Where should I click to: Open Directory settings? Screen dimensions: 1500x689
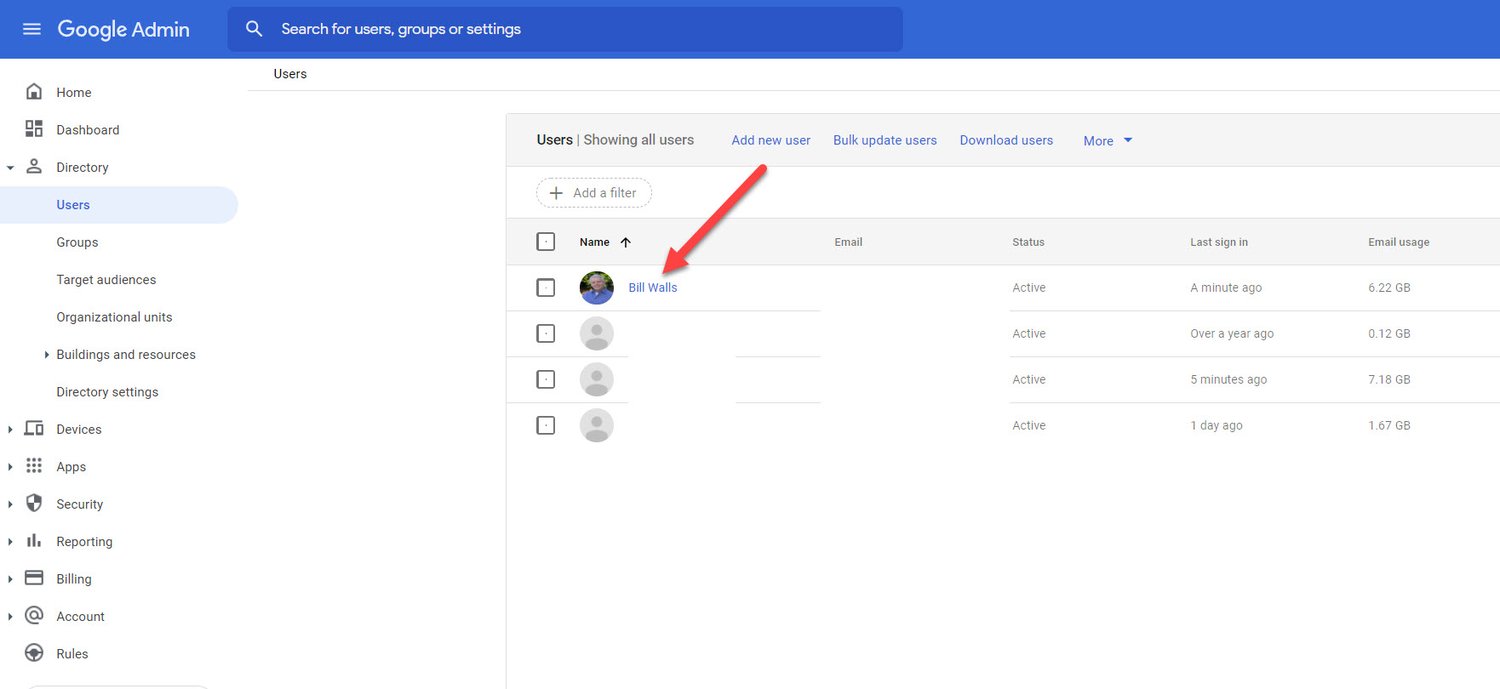pyautogui.click(x=107, y=392)
